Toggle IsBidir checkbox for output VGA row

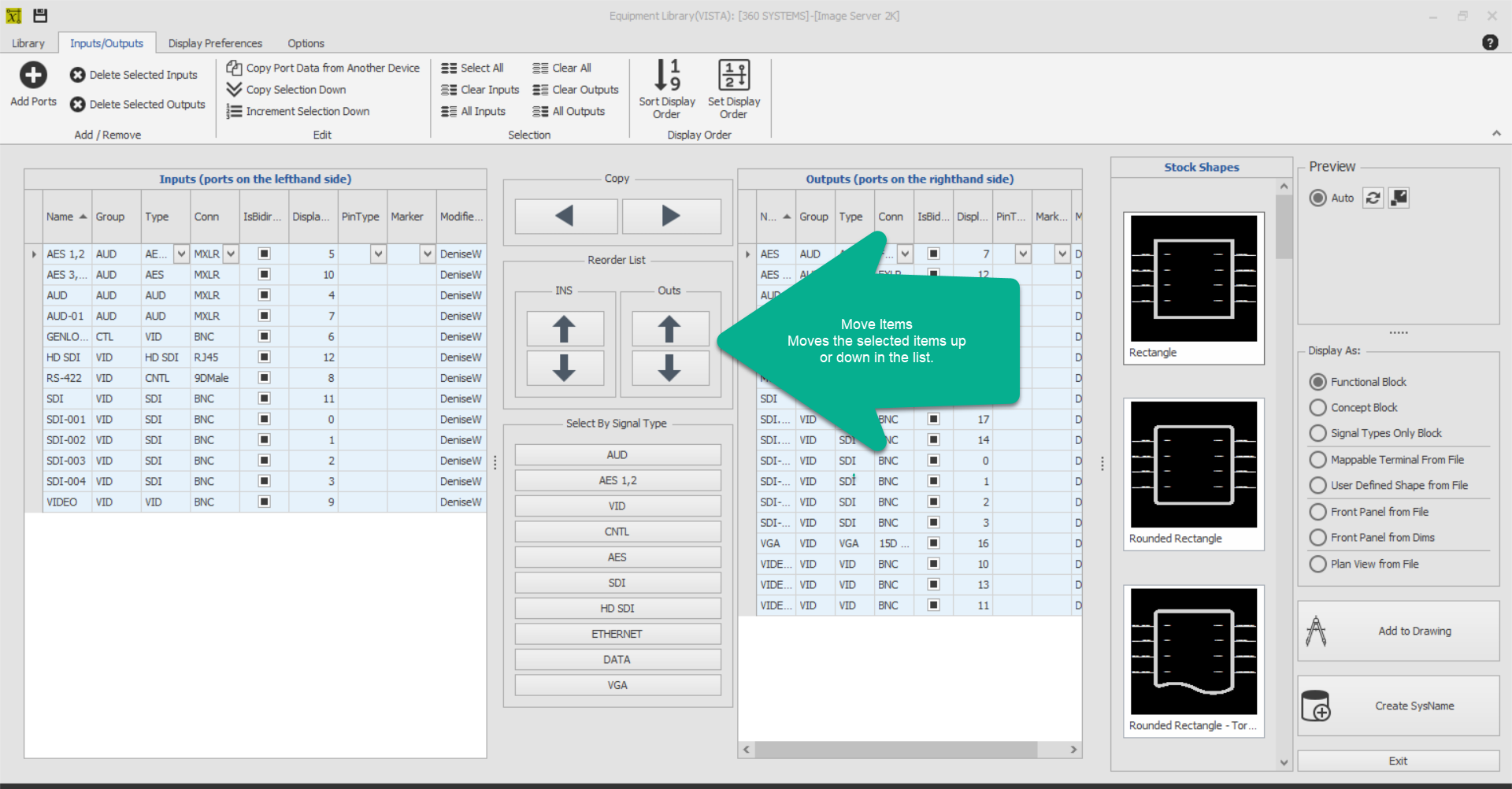[x=933, y=543]
